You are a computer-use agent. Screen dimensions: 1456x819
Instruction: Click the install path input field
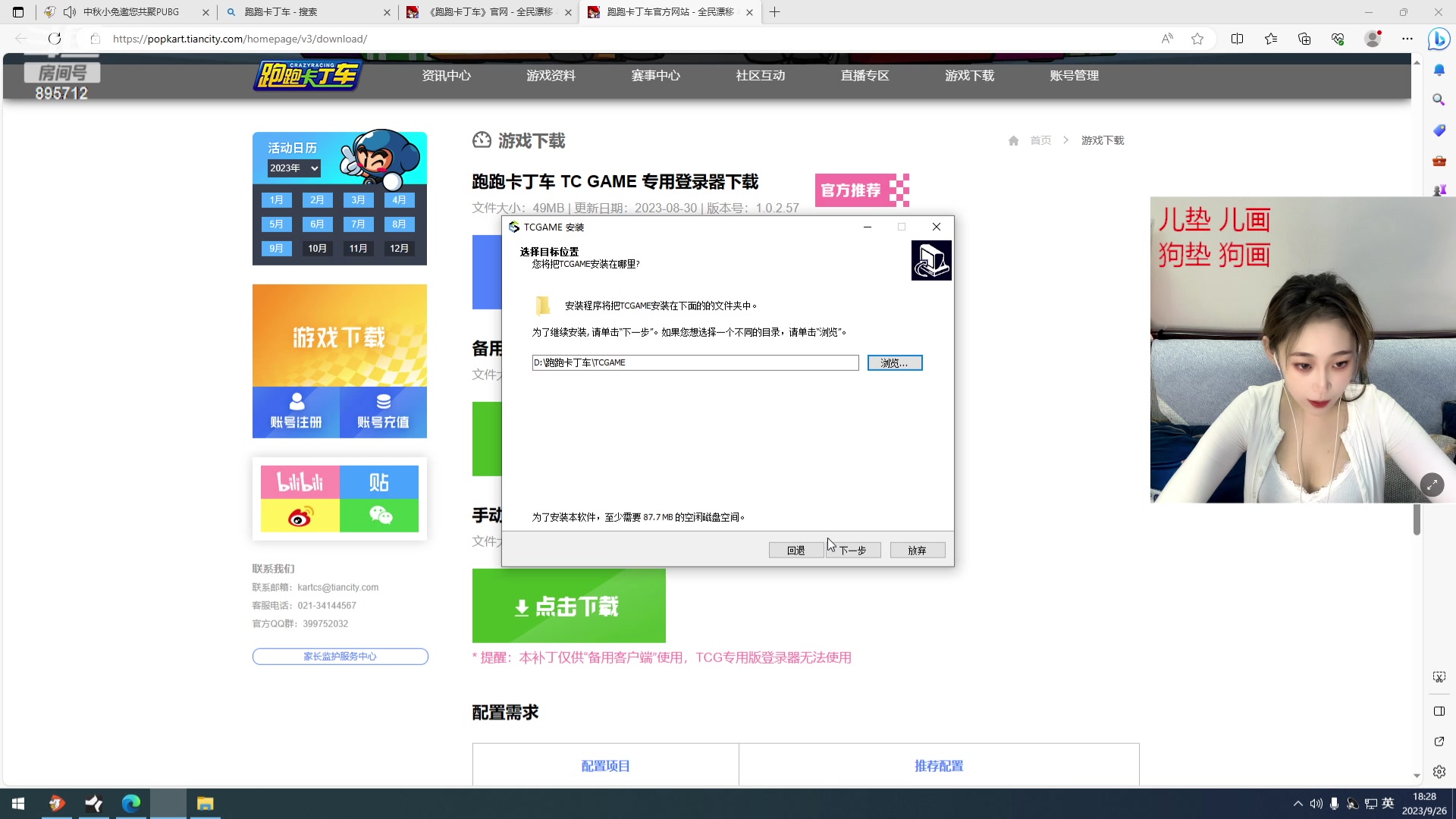coord(695,362)
